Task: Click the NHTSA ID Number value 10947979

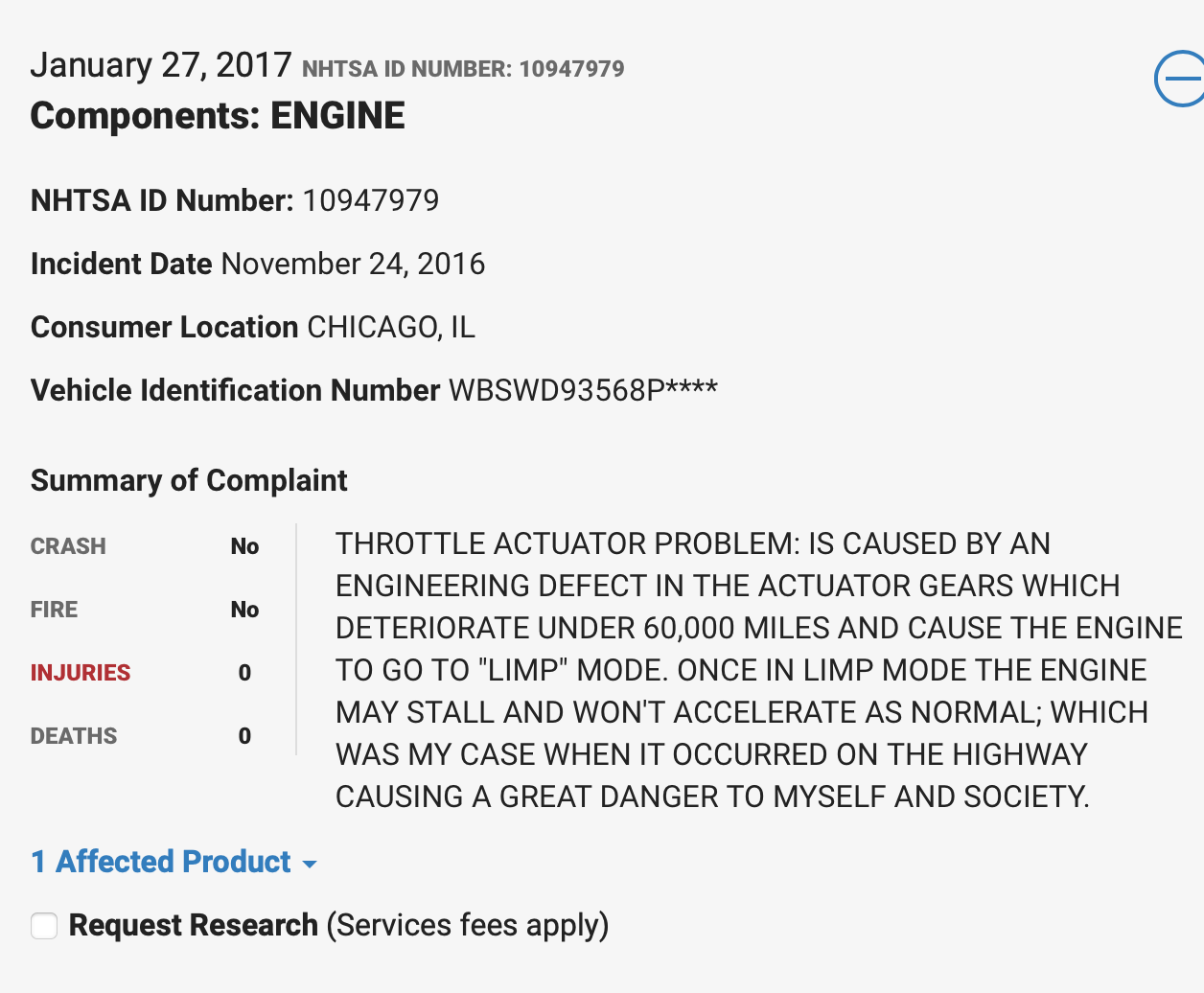Action: [371, 200]
